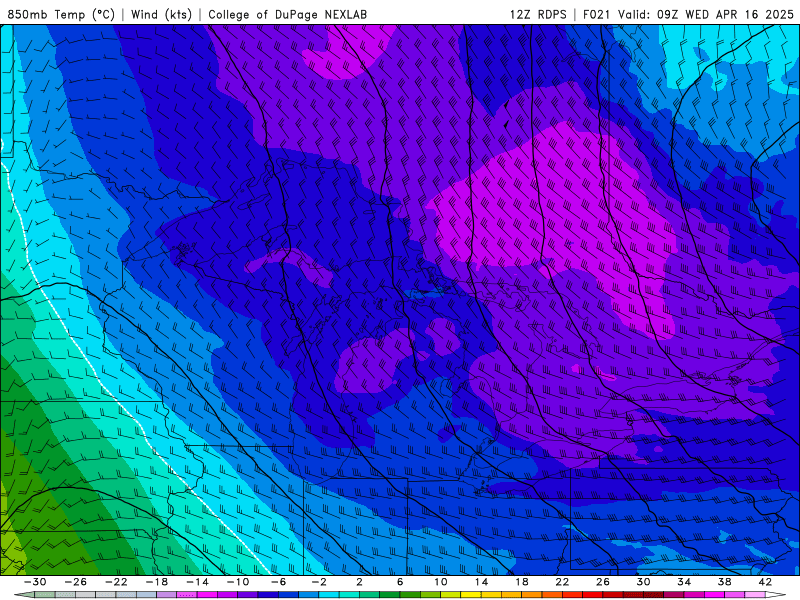Select the 38 scale value
The width and height of the screenshot is (800, 600).
click(x=724, y=582)
